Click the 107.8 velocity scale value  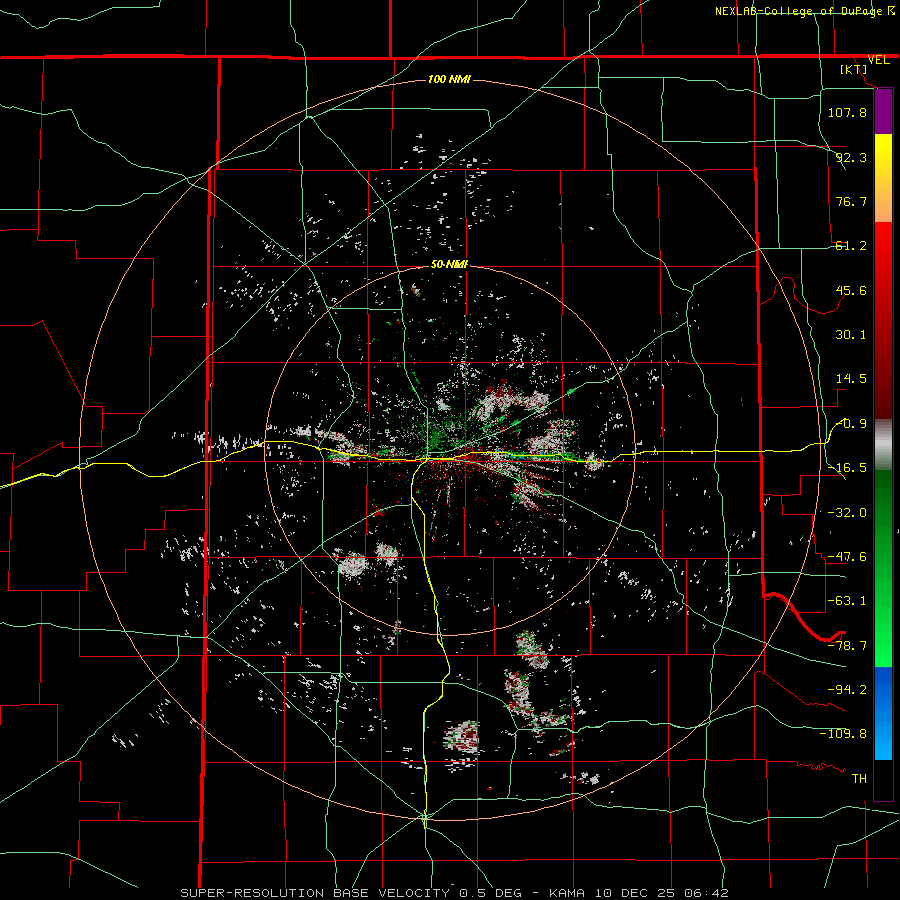(x=847, y=112)
